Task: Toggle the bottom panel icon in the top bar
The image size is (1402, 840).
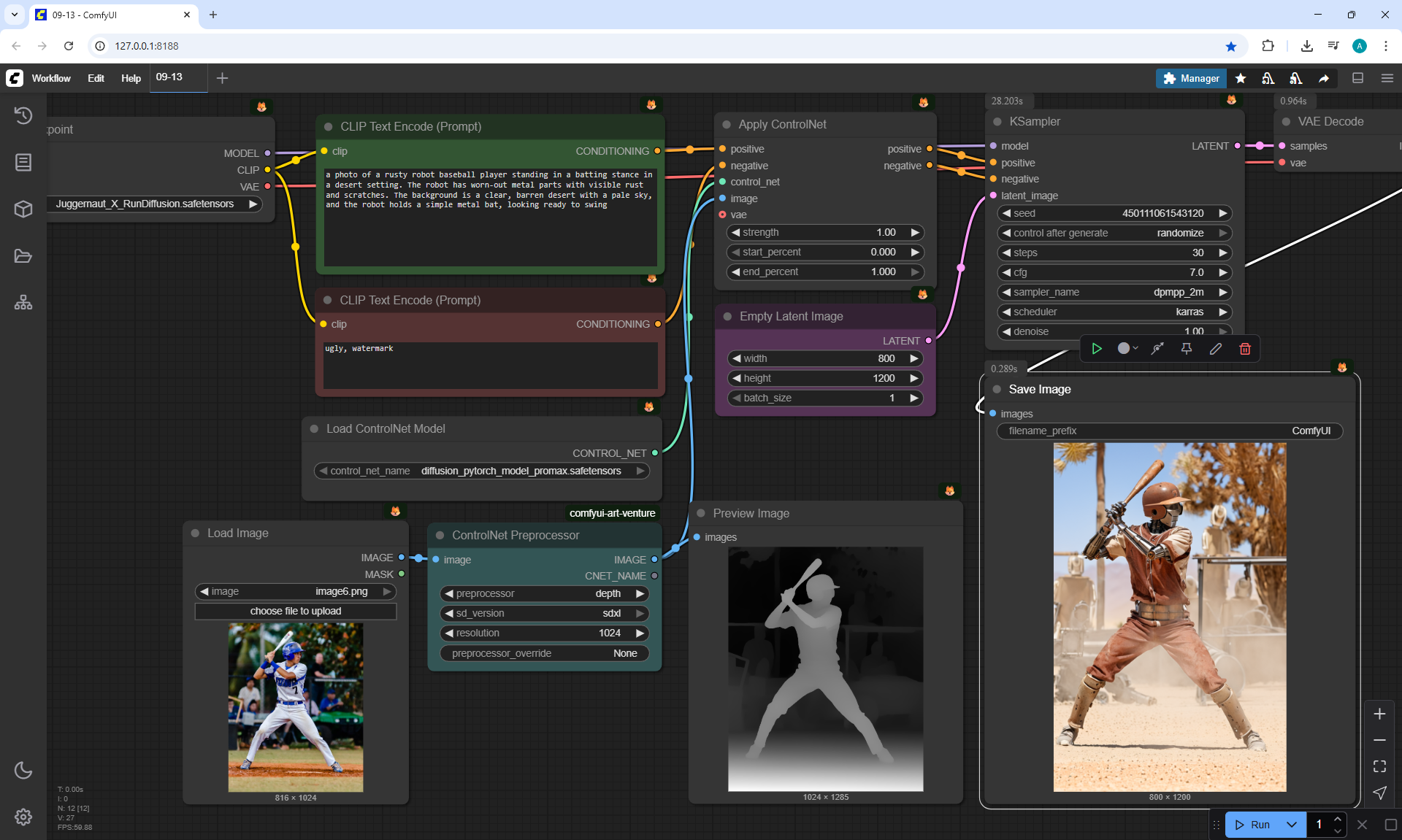Action: [x=1357, y=78]
